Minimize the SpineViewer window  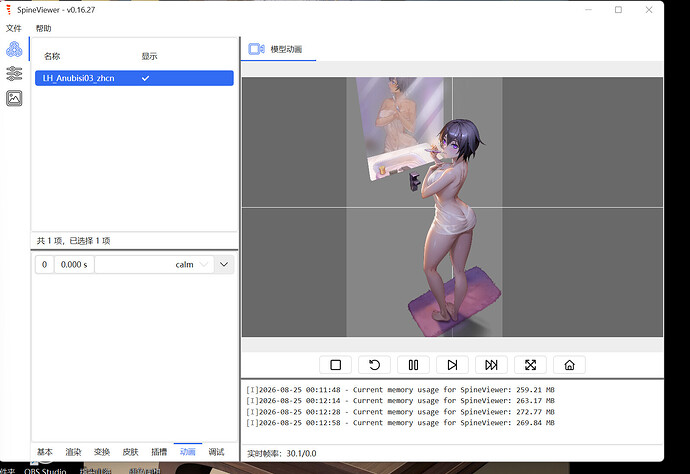tap(588, 10)
